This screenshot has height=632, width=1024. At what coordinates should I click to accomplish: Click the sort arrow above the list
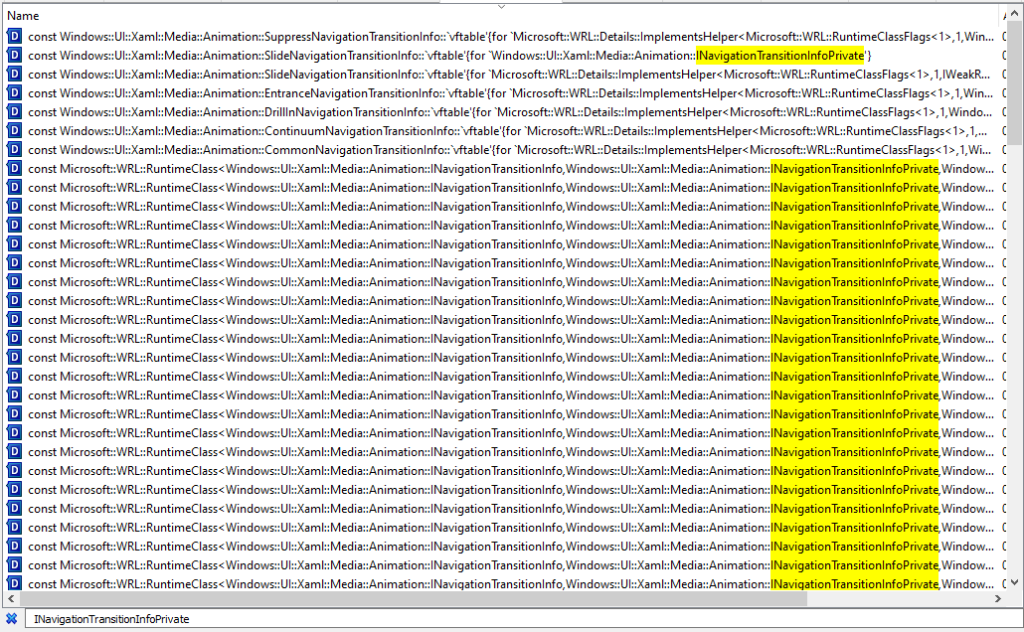[501, 7]
